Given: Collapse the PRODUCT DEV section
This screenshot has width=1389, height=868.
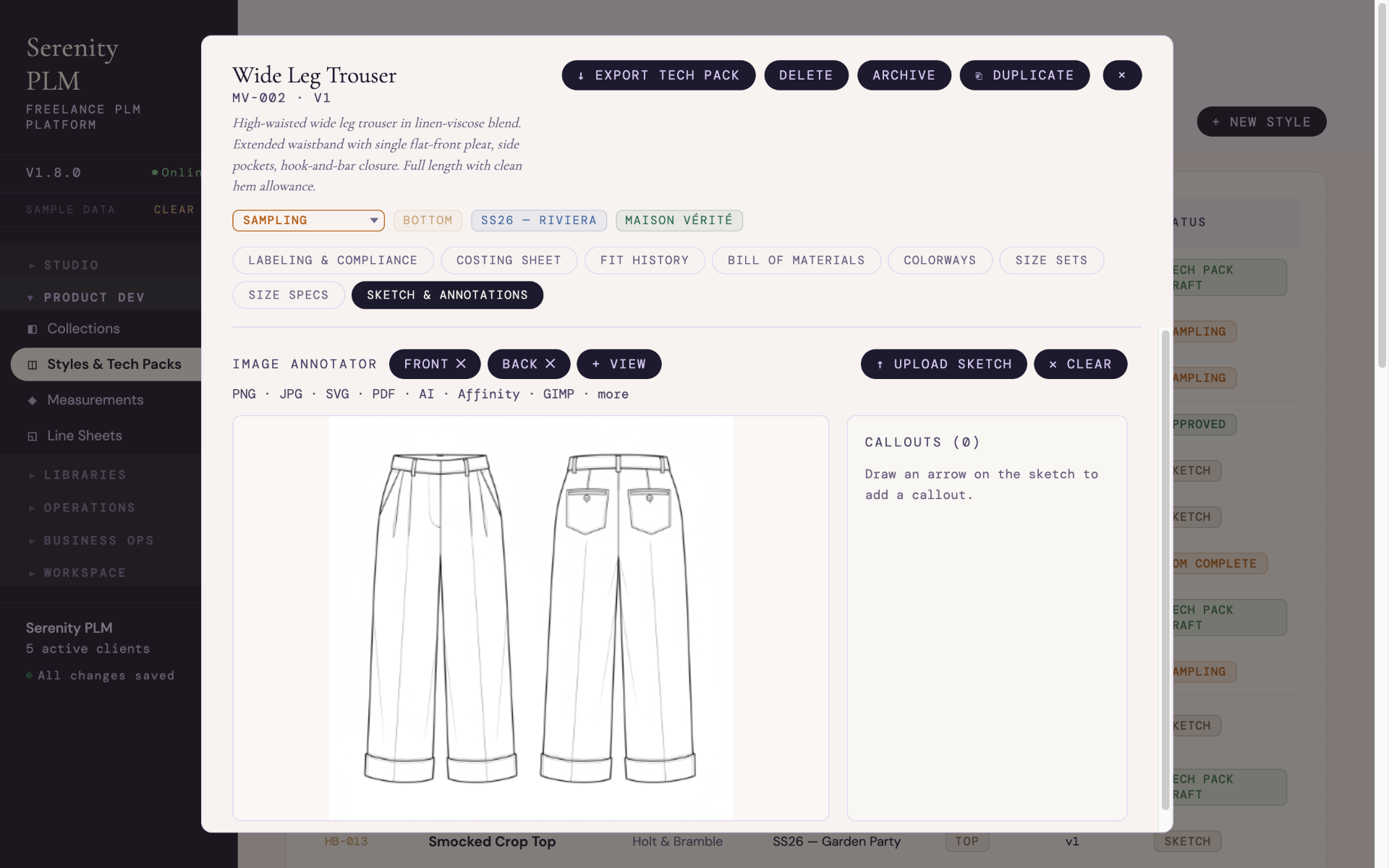Looking at the screenshot, I should [101, 297].
